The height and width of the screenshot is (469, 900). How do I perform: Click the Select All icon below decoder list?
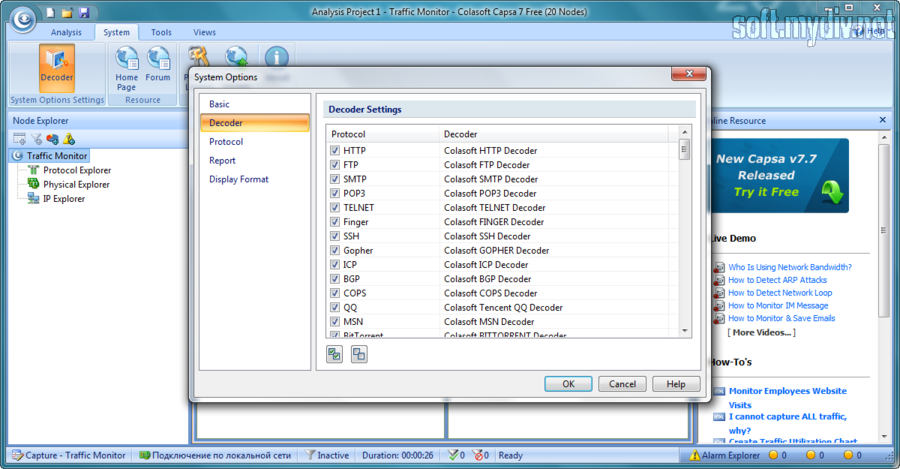pyautogui.click(x=334, y=354)
